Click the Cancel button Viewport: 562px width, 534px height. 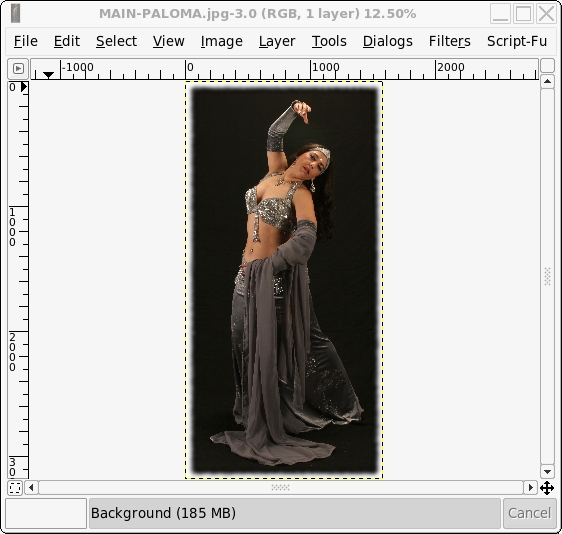(x=529, y=513)
